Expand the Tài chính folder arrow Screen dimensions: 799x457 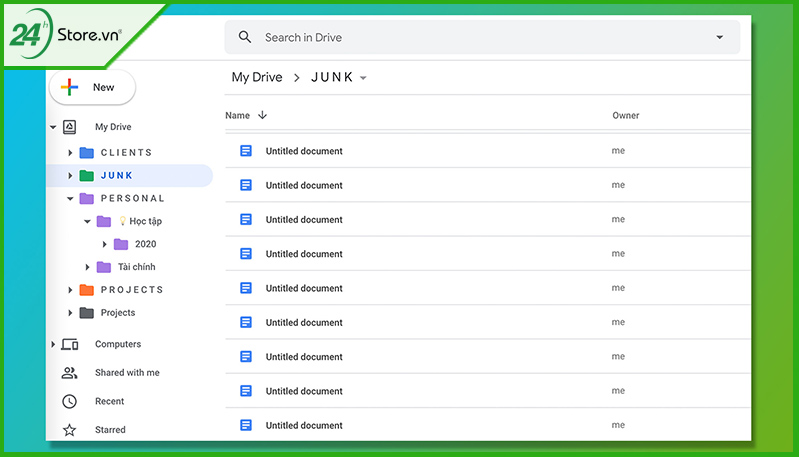(87, 267)
